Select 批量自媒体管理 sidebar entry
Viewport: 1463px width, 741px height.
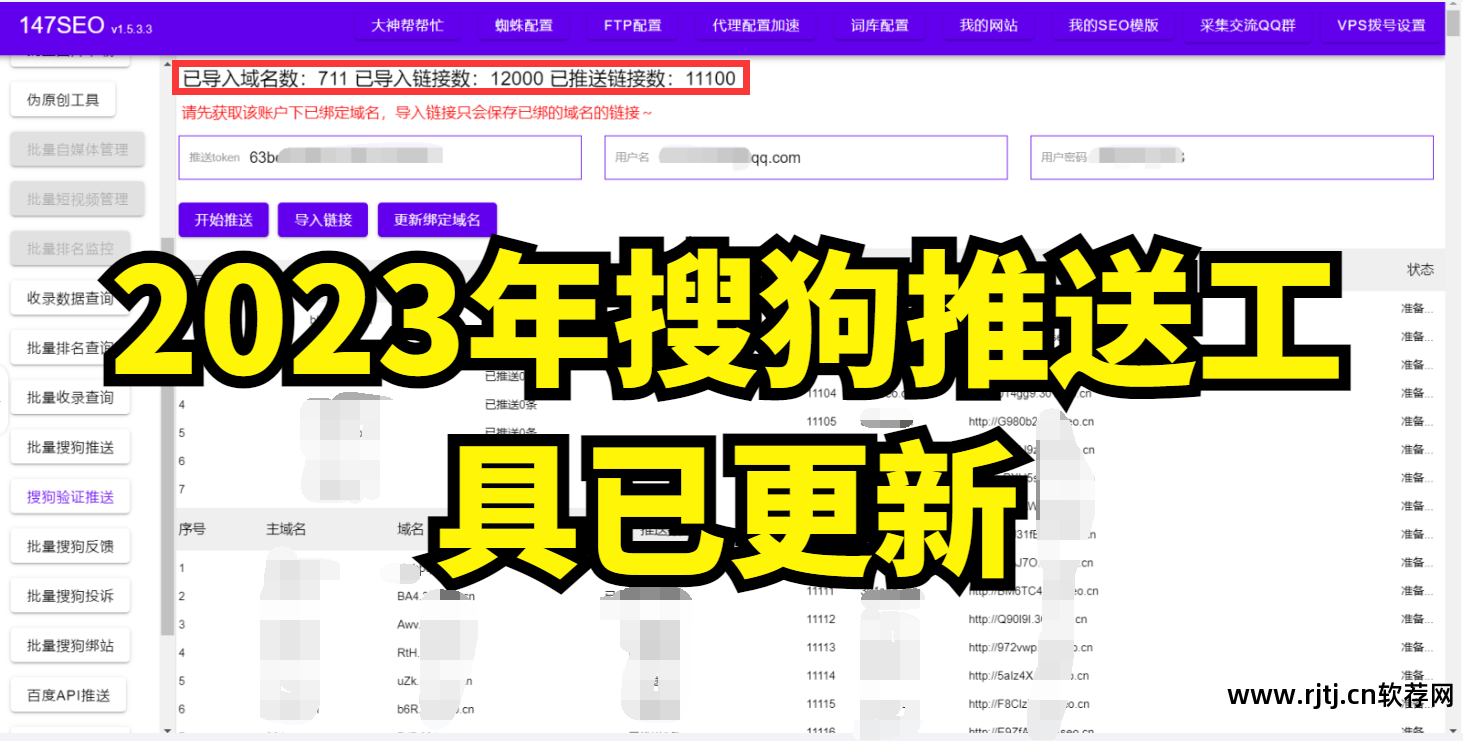pos(78,150)
